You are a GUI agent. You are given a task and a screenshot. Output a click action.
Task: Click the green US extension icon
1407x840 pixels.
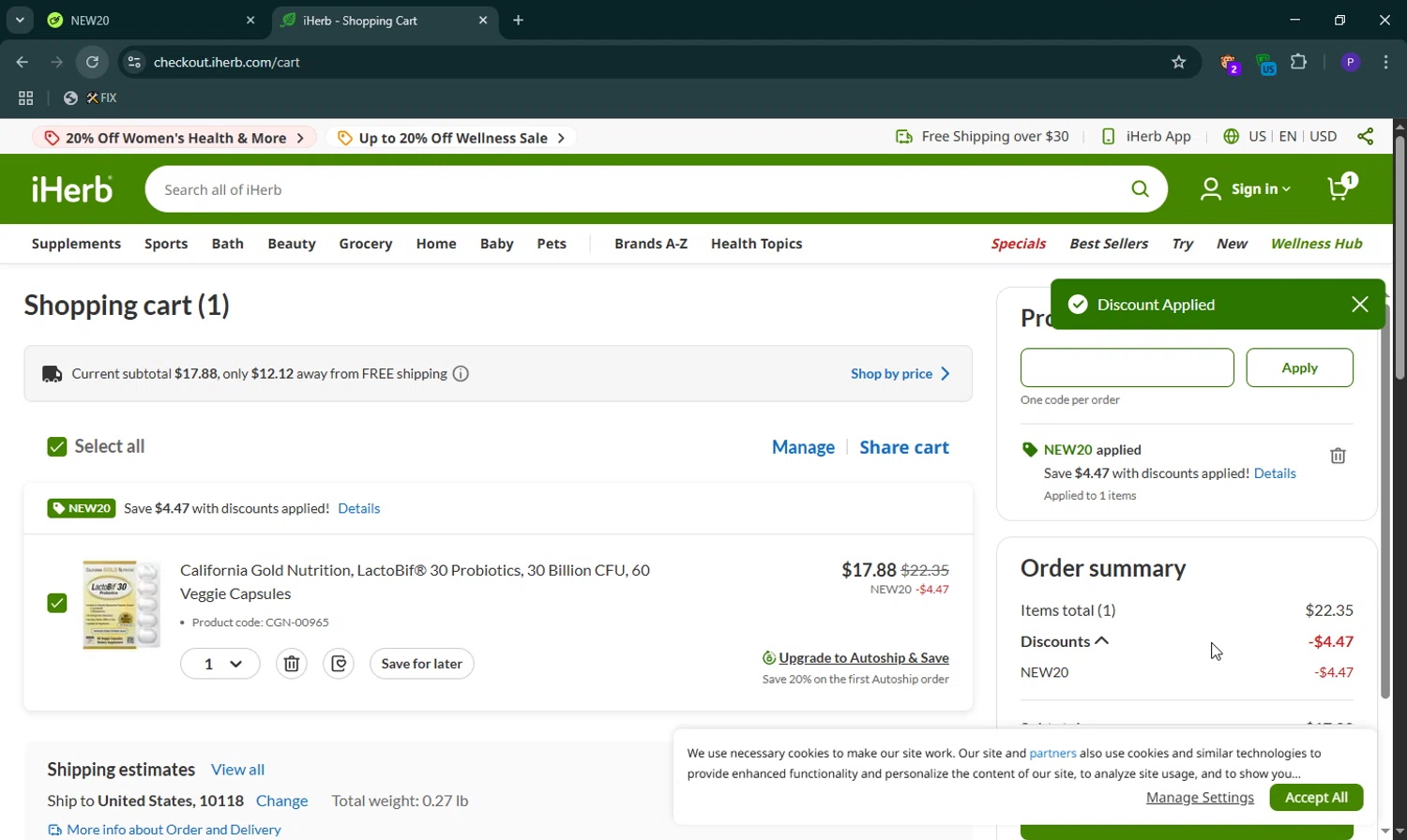click(1266, 64)
